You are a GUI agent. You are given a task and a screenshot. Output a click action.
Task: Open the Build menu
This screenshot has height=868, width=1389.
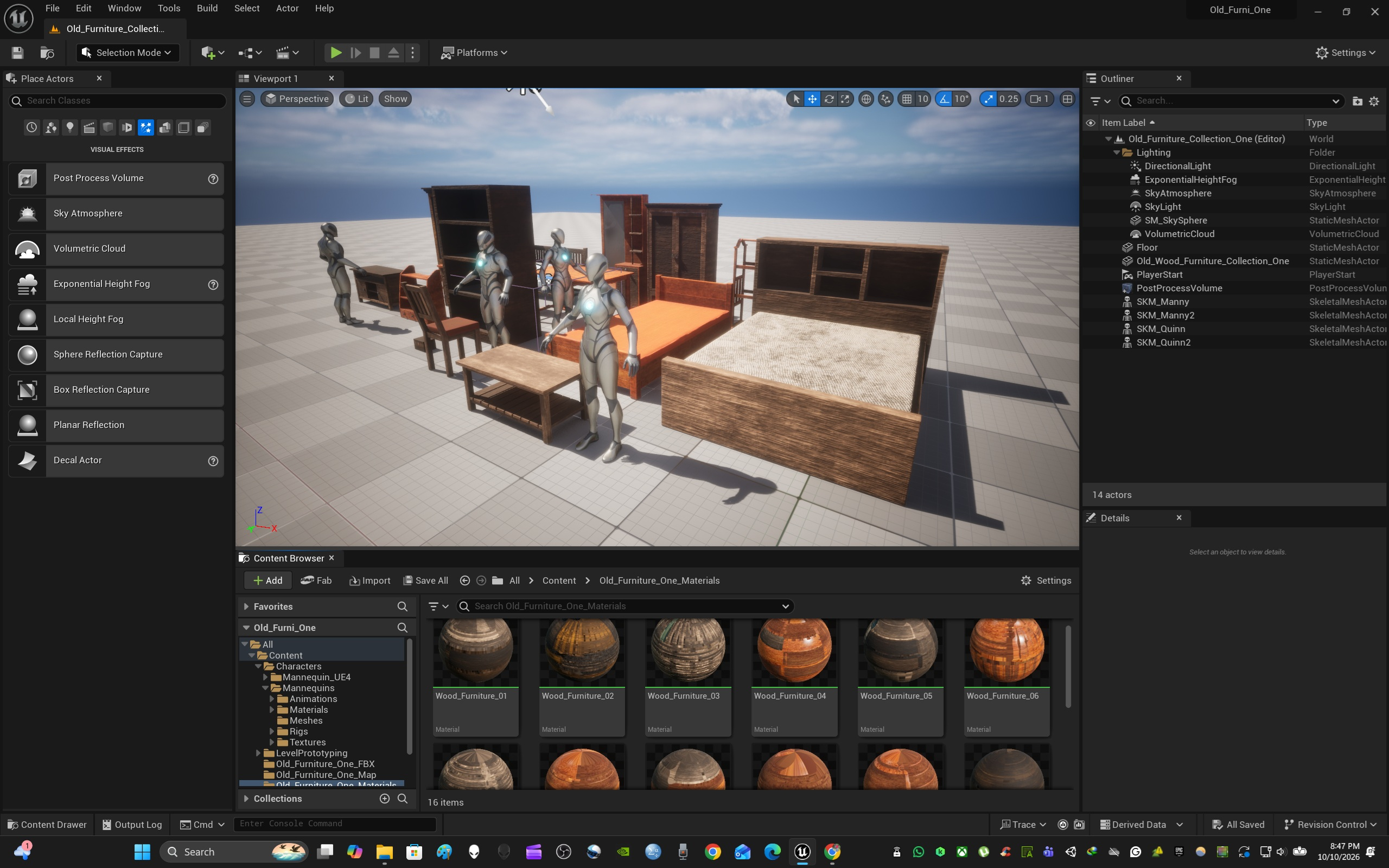[207, 8]
